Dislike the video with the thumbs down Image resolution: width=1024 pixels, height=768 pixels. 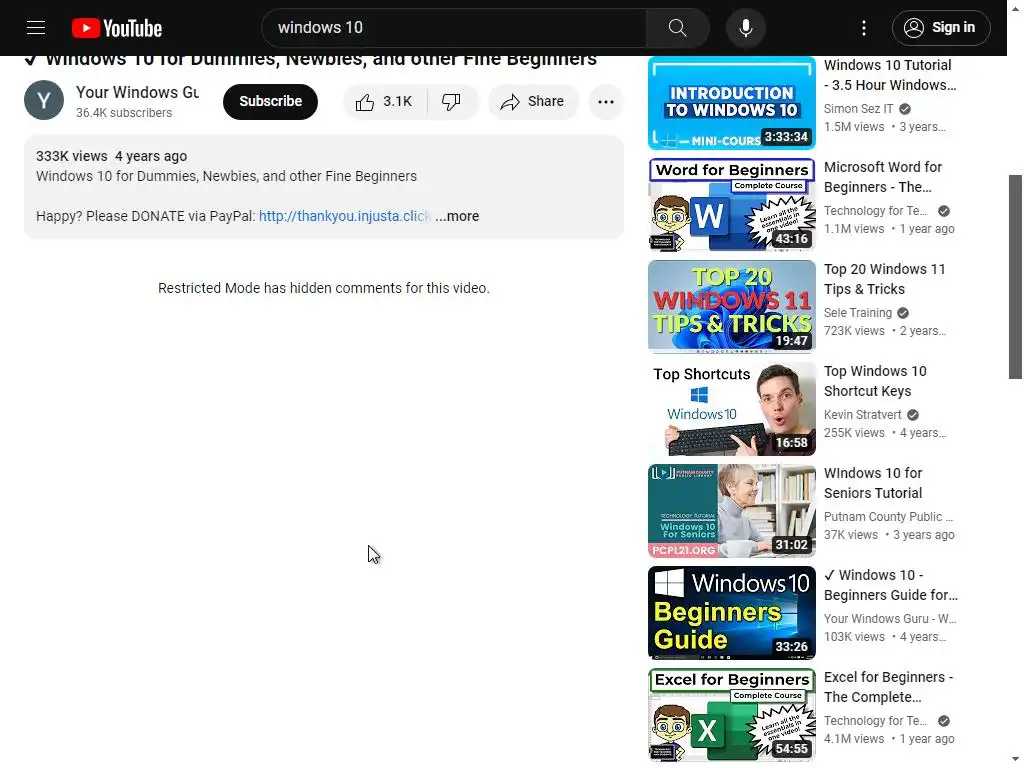pyautogui.click(x=452, y=102)
